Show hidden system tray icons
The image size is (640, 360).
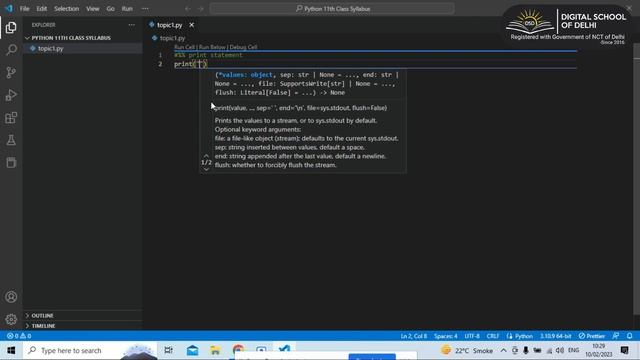click(503, 351)
